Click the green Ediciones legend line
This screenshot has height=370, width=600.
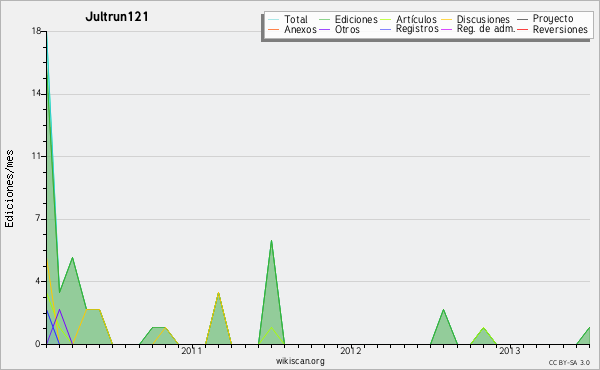pos(324,19)
